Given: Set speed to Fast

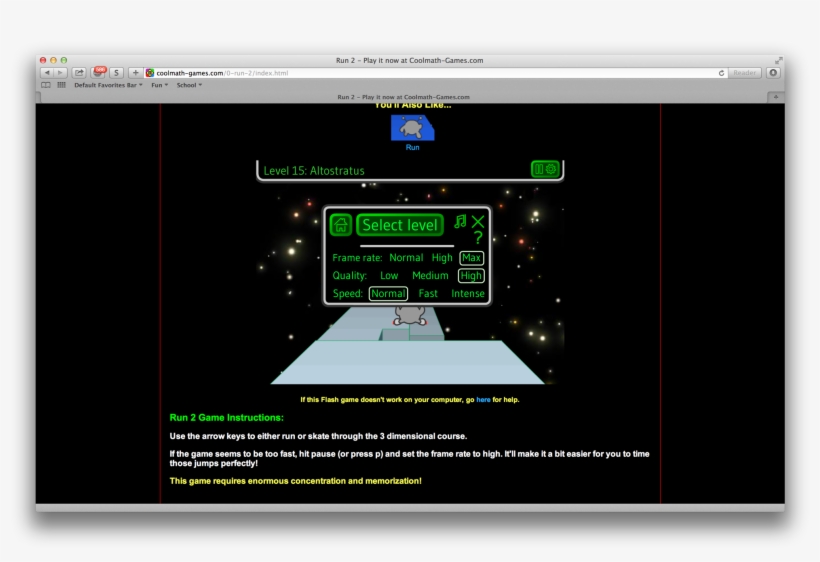Looking at the screenshot, I should [428, 293].
